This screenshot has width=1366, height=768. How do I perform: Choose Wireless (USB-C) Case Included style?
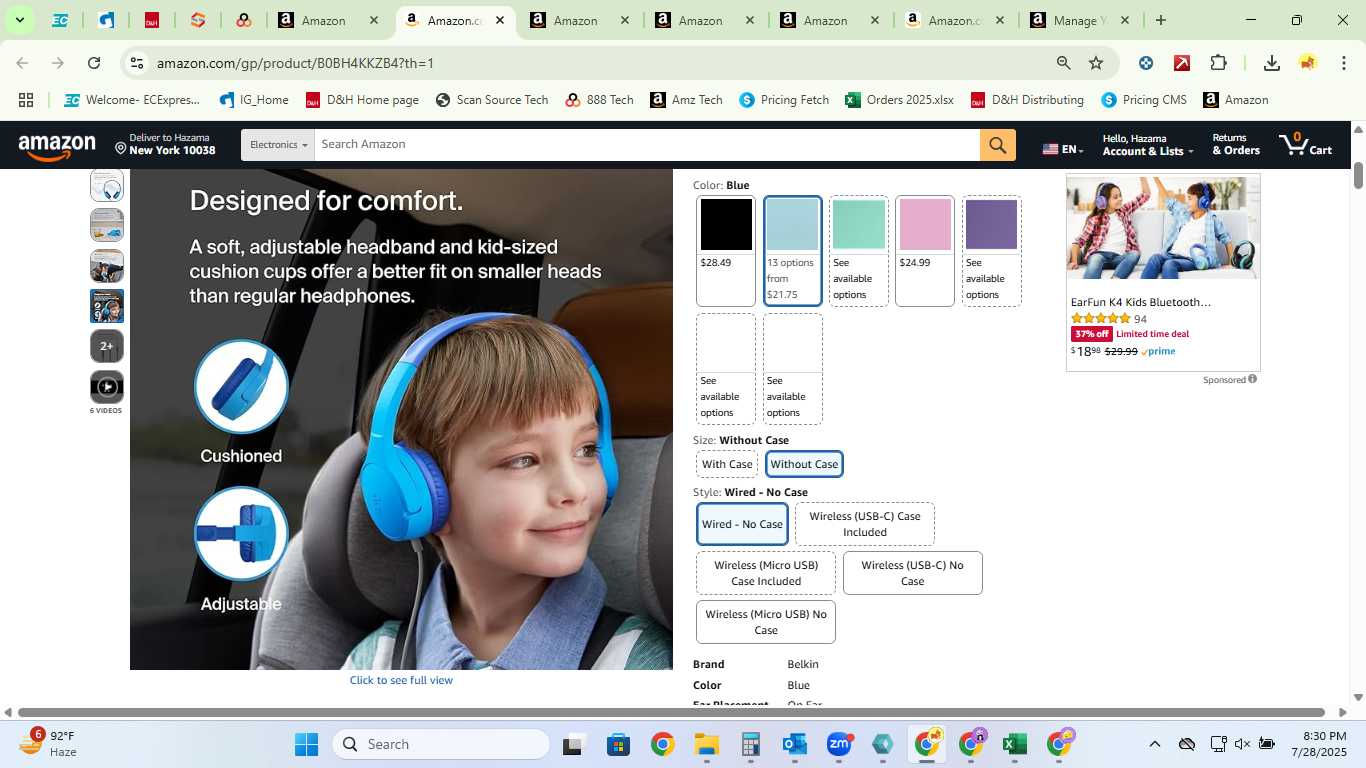click(x=865, y=524)
